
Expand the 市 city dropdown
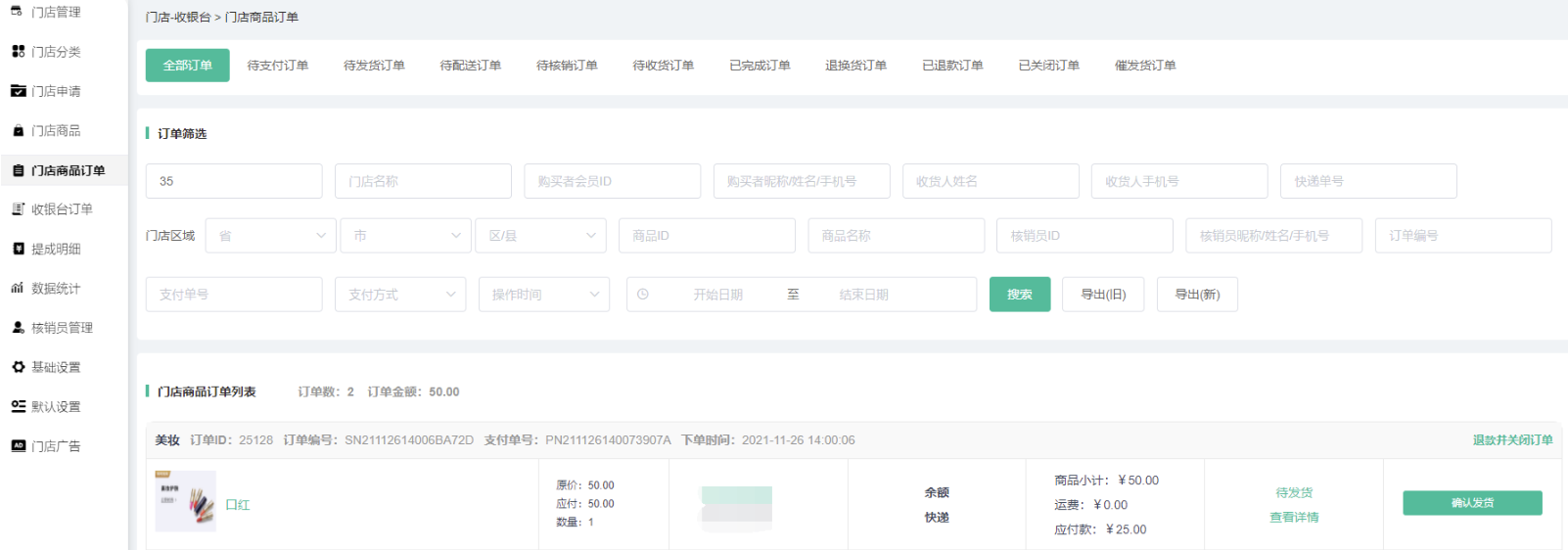(x=405, y=236)
